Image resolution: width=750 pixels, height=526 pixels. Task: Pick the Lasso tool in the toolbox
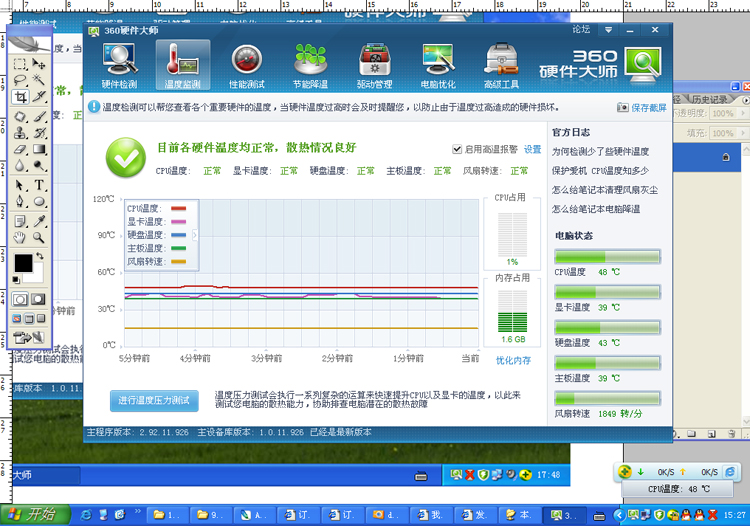point(20,80)
